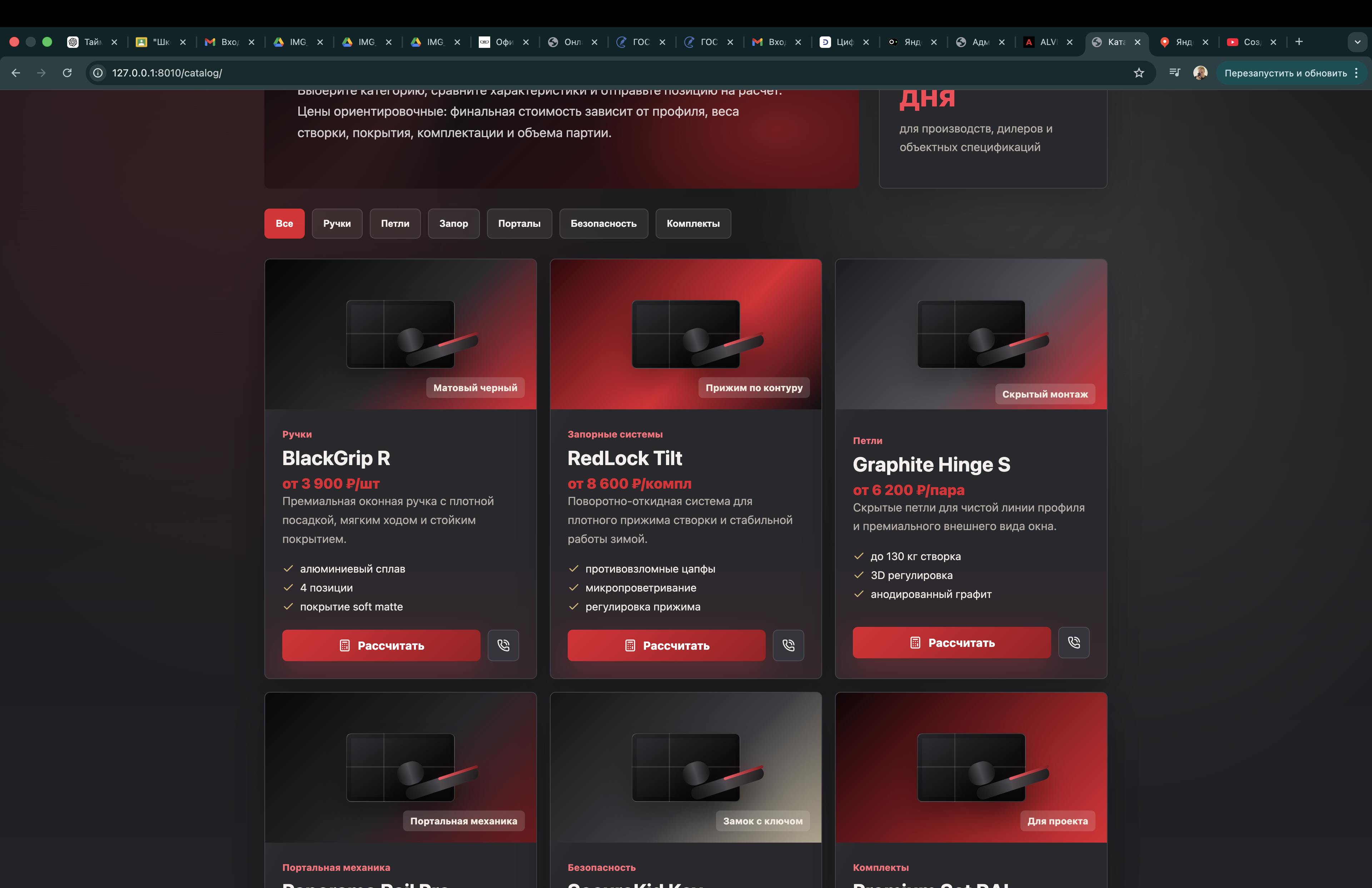Open the media controls icon in toolbar
Screen dimensions: 1372x888
[1174, 73]
